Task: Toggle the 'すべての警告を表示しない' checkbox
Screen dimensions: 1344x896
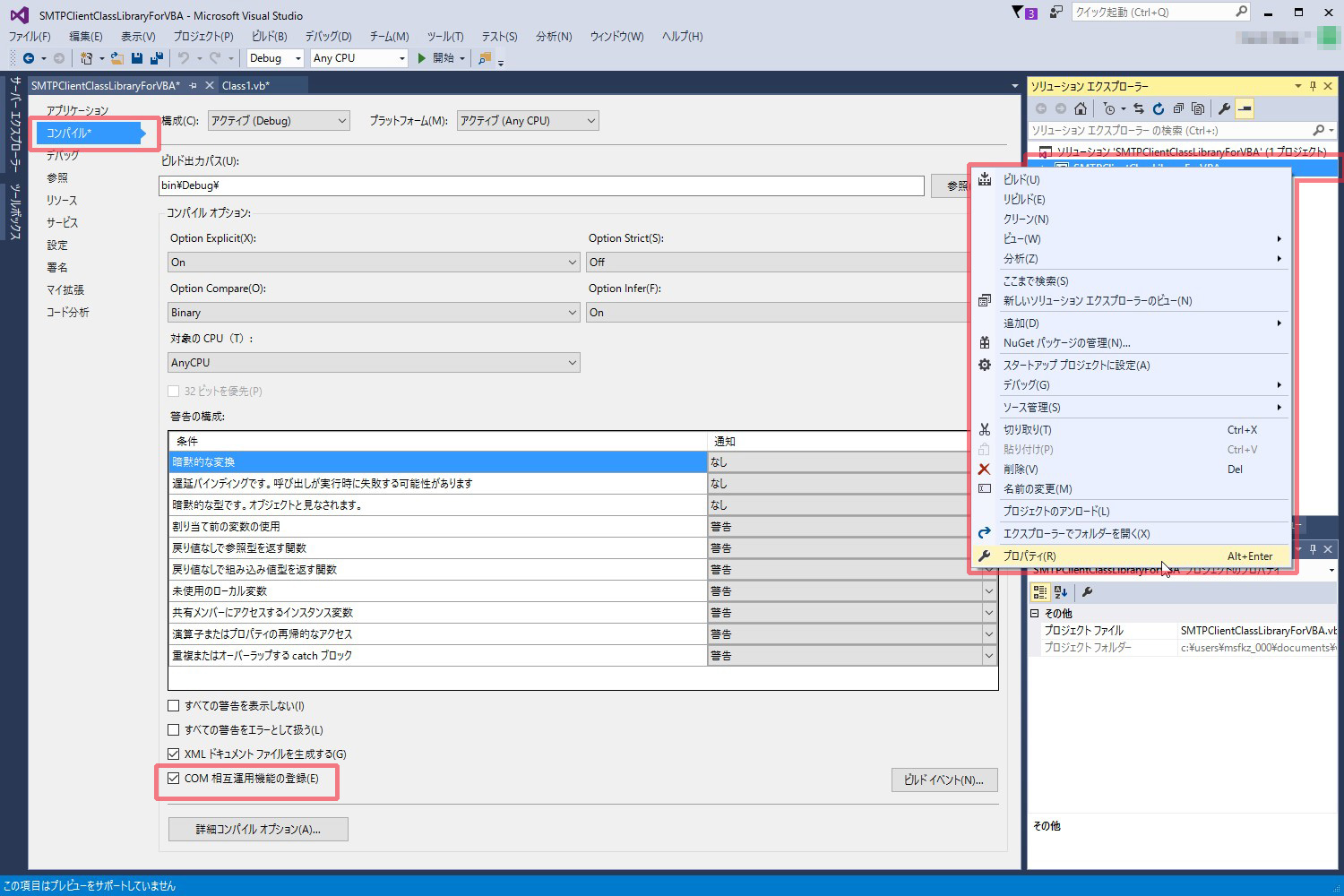Action: 174,706
